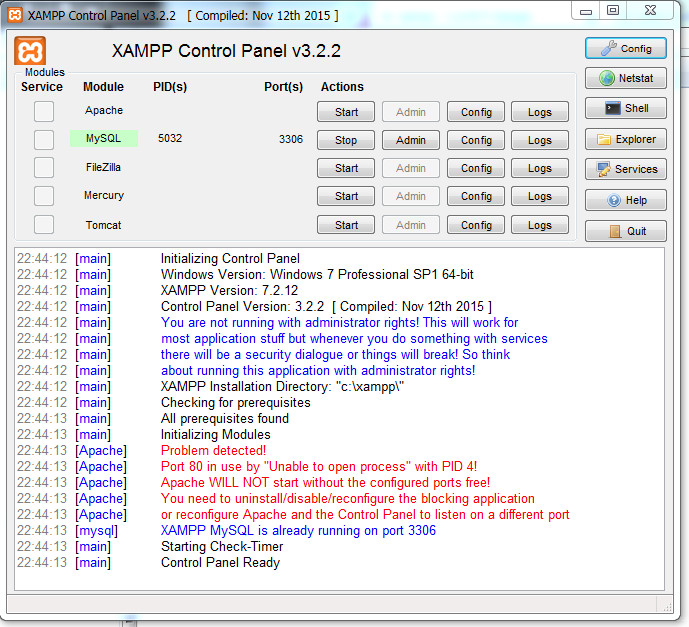689x627 pixels.
Task: Click the PID(s) column header
Action: [170, 87]
